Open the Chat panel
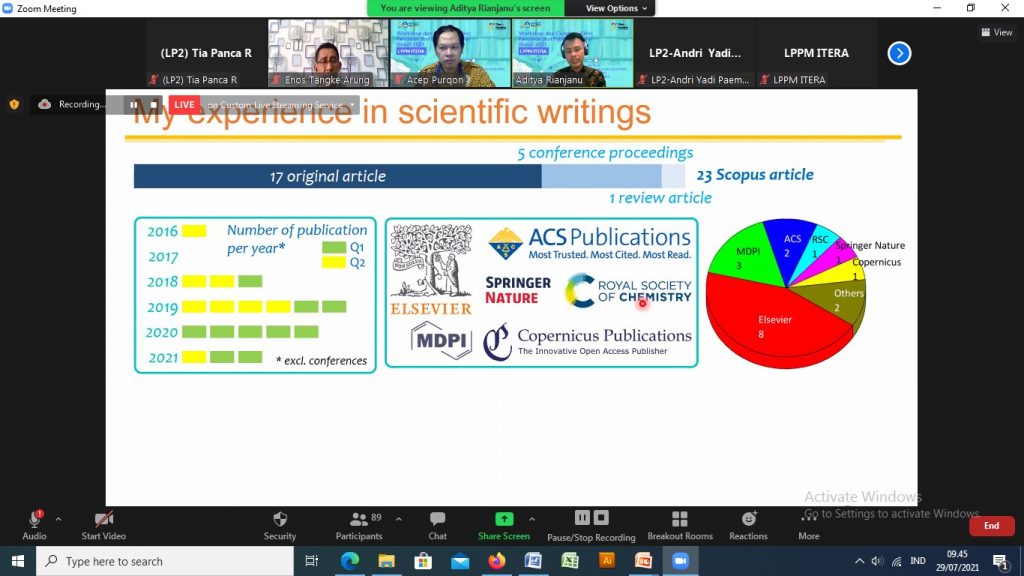Image resolution: width=1024 pixels, height=576 pixels. pos(438,526)
